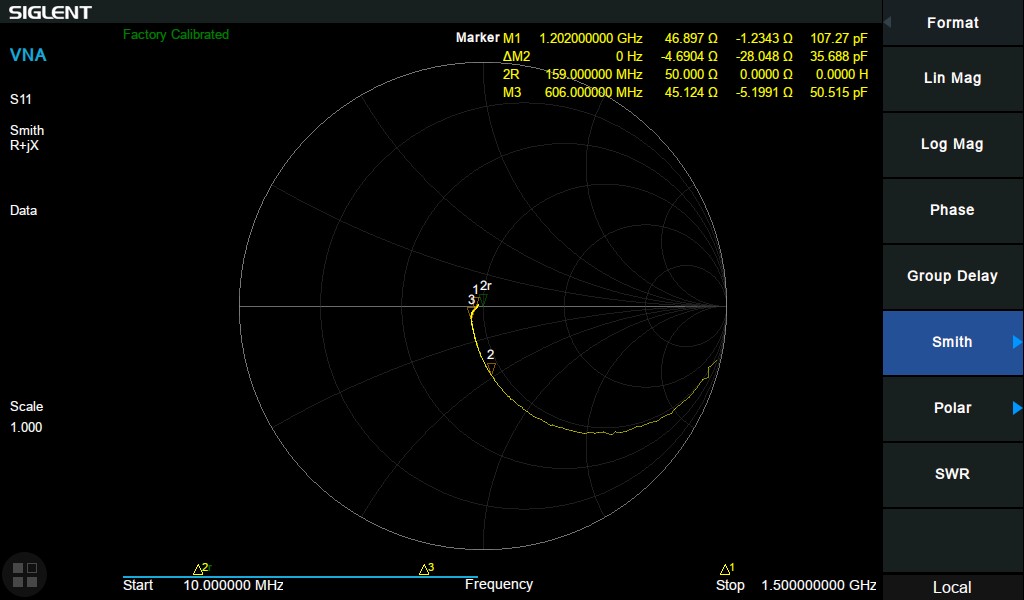Edit the Start frequency 10.000000 MHz value
The width and height of the screenshot is (1024, 600).
[x=233, y=585]
